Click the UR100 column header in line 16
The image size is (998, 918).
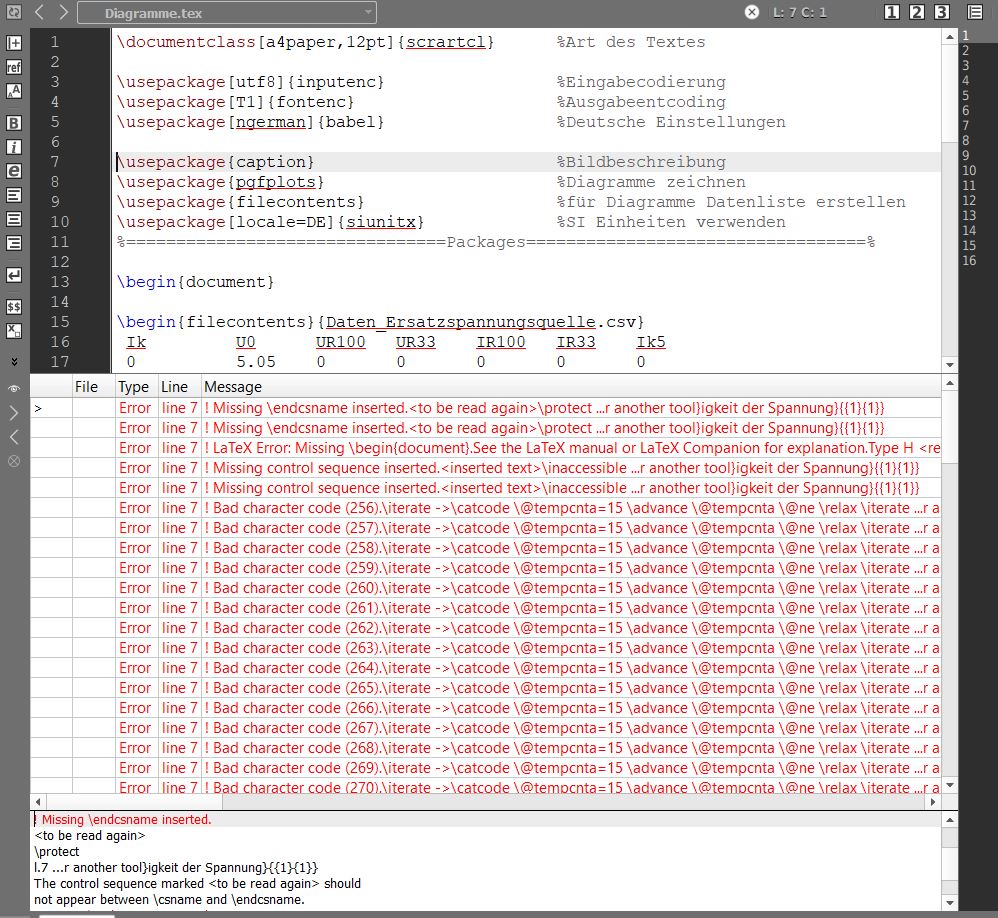click(x=341, y=342)
